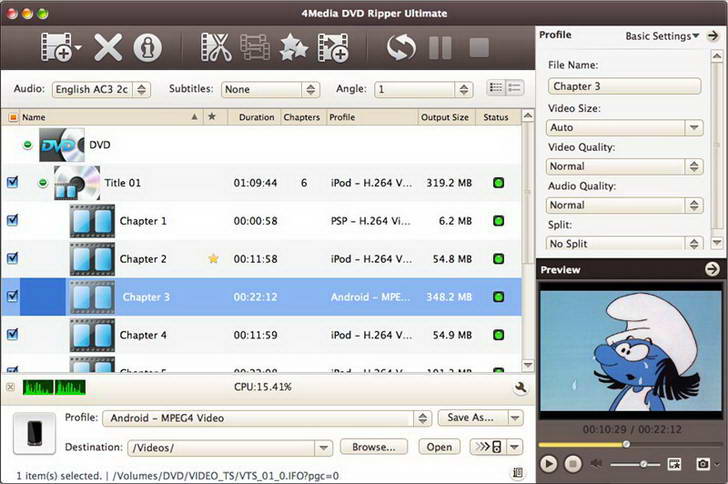Open the wrench settings icon
This screenshot has width=728, height=484.
click(520, 387)
